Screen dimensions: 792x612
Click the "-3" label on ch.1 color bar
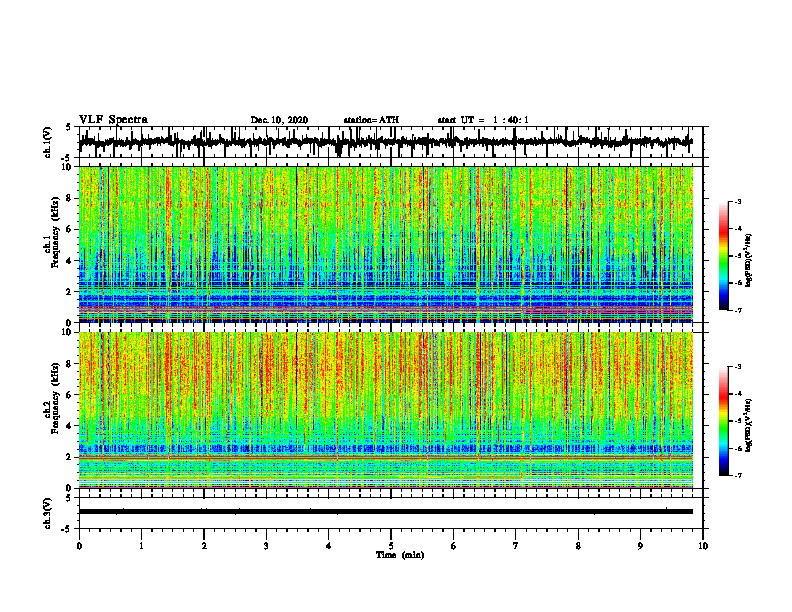[738, 201]
